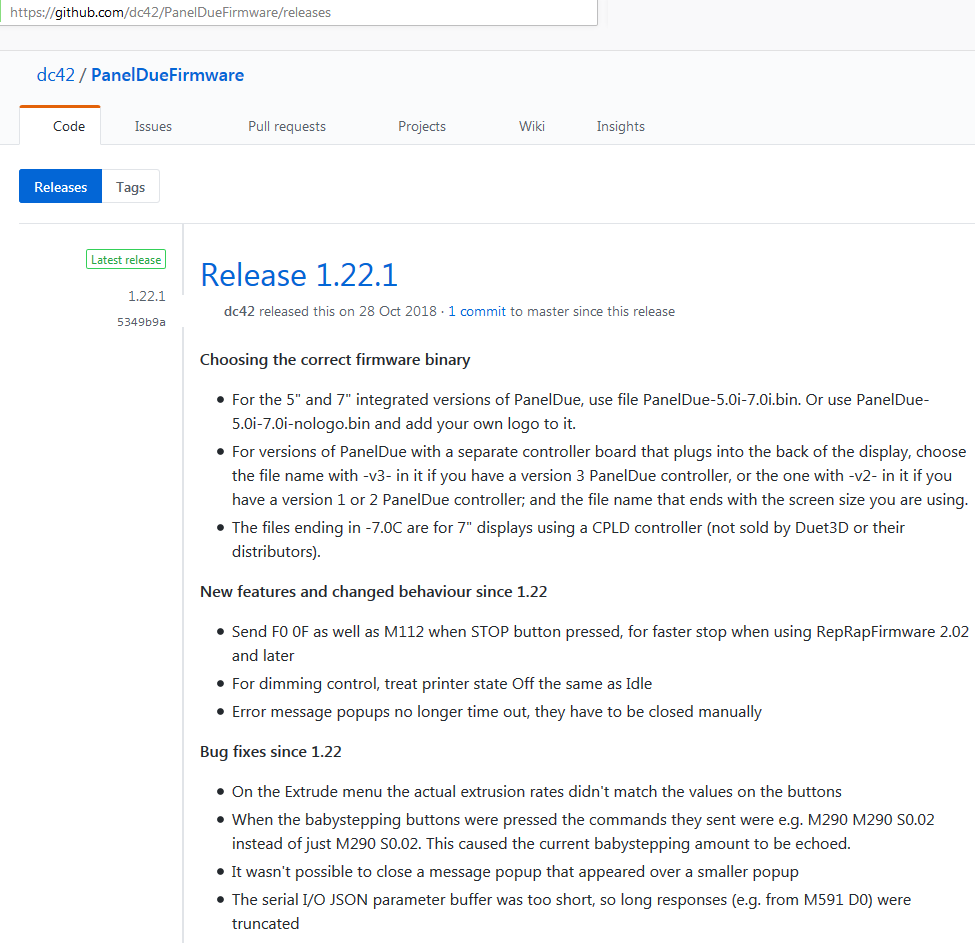Screen dimensions: 975x943
Task: Open the Pull requests tab
Action: (287, 126)
